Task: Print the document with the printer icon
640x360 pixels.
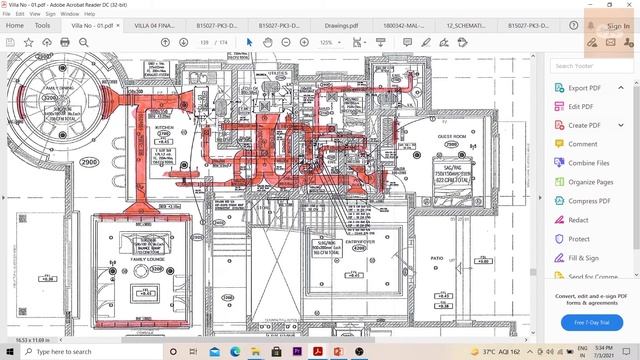Action: 65,42
